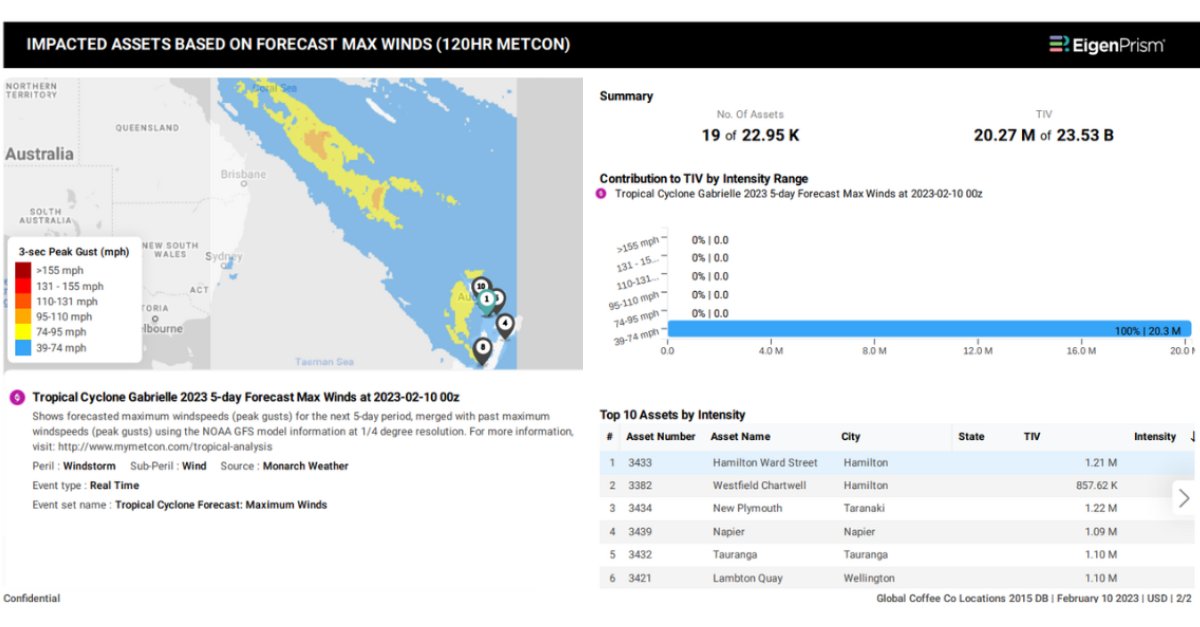The image size is (1200, 627).
Task: Click the Summary heading
Action: (x=626, y=96)
